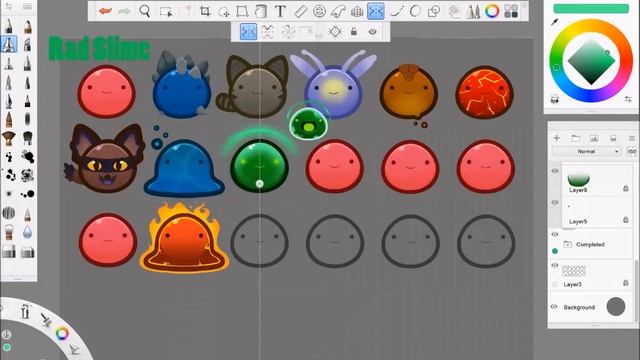Select the Distort transform tool
Image resolution: width=640 pixels, height=360 pixels.
(x=242, y=11)
